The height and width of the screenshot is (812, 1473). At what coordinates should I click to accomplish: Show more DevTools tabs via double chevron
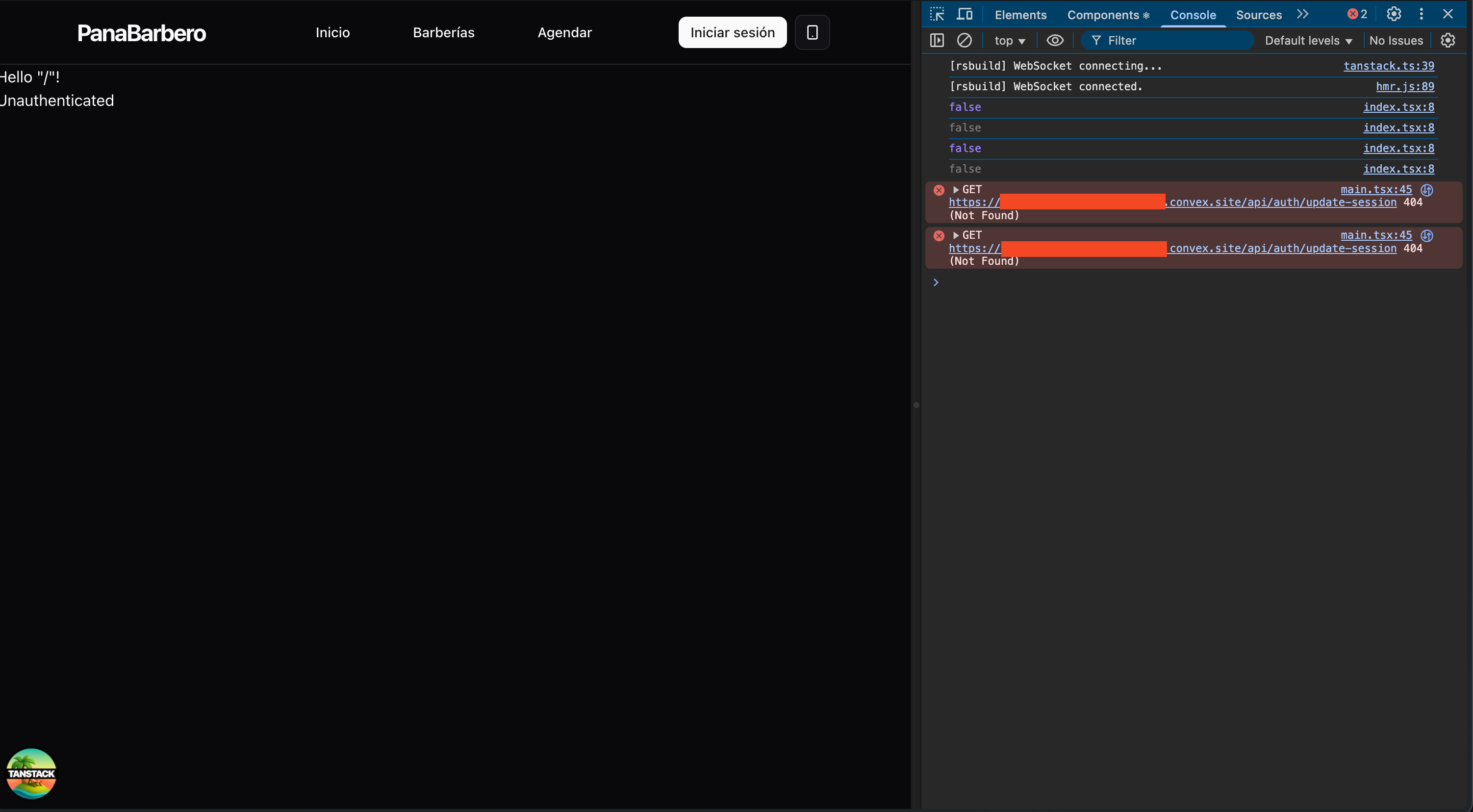tap(1302, 14)
